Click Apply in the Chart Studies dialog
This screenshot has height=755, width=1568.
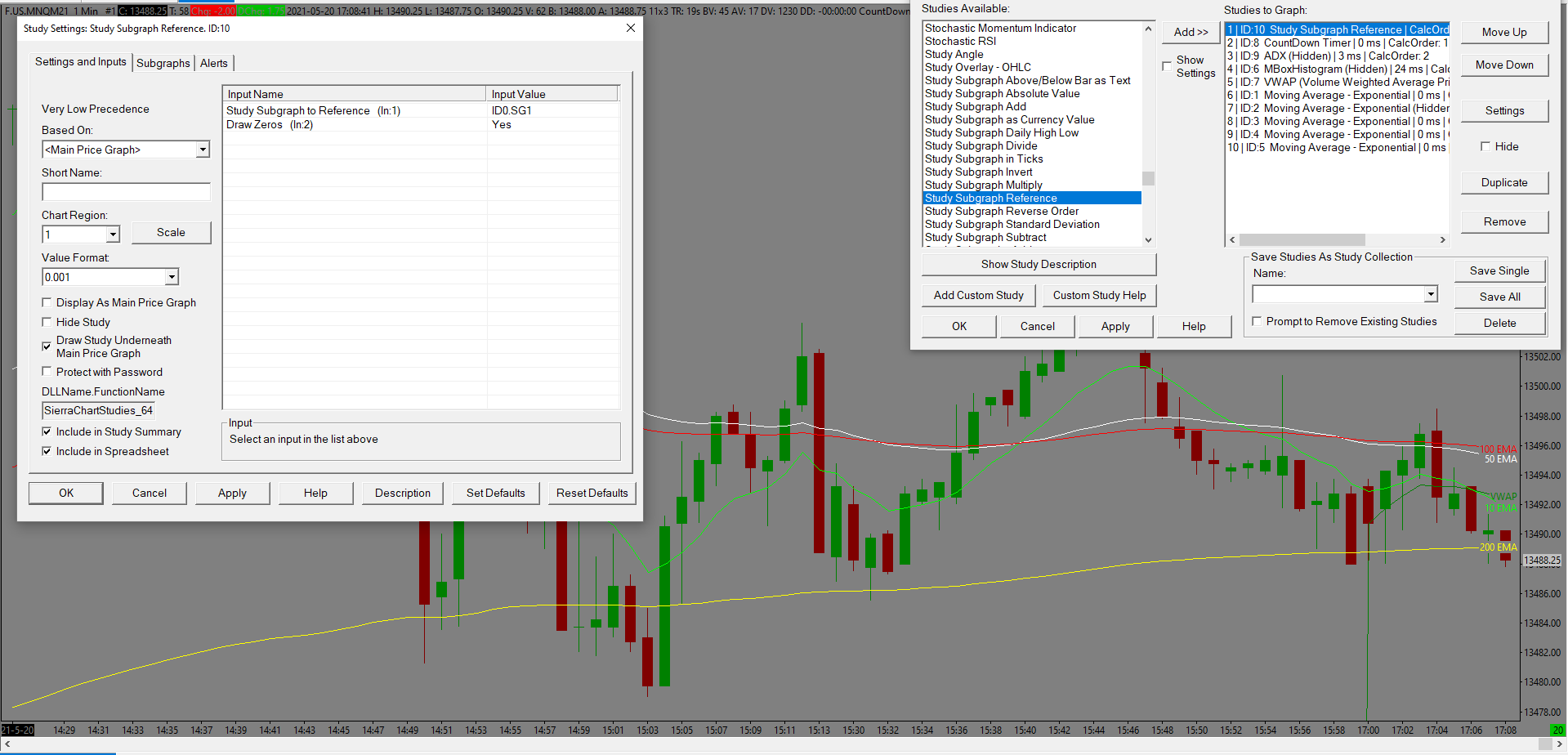pyautogui.click(x=1115, y=326)
